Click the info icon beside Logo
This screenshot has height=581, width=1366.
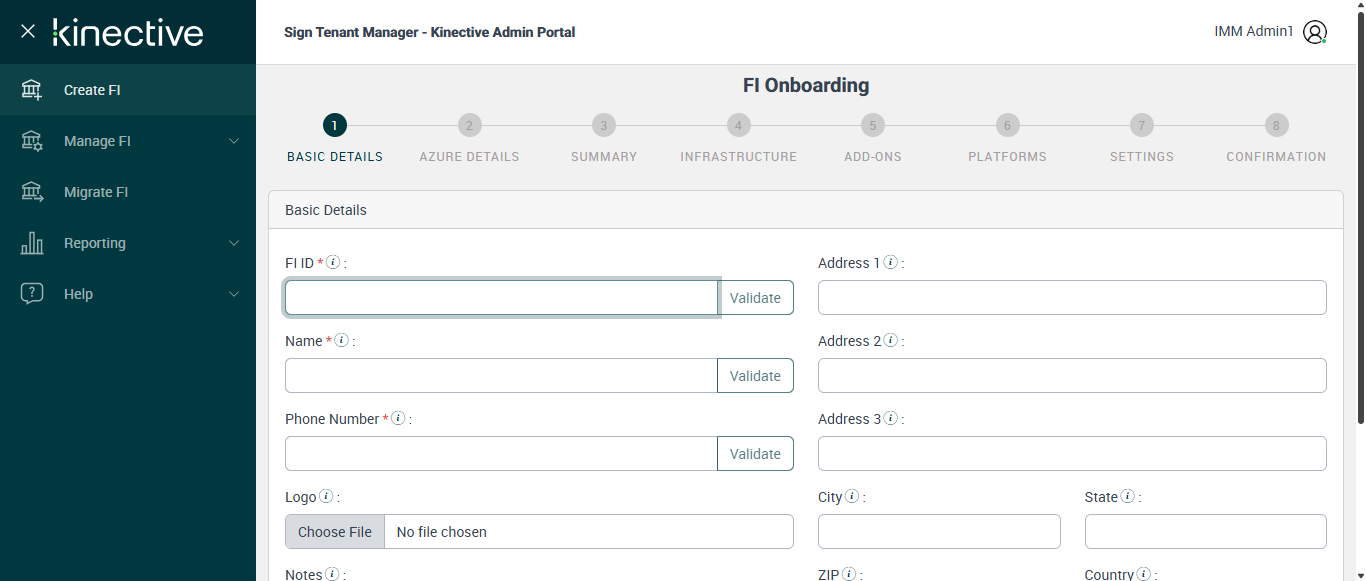(x=326, y=497)
